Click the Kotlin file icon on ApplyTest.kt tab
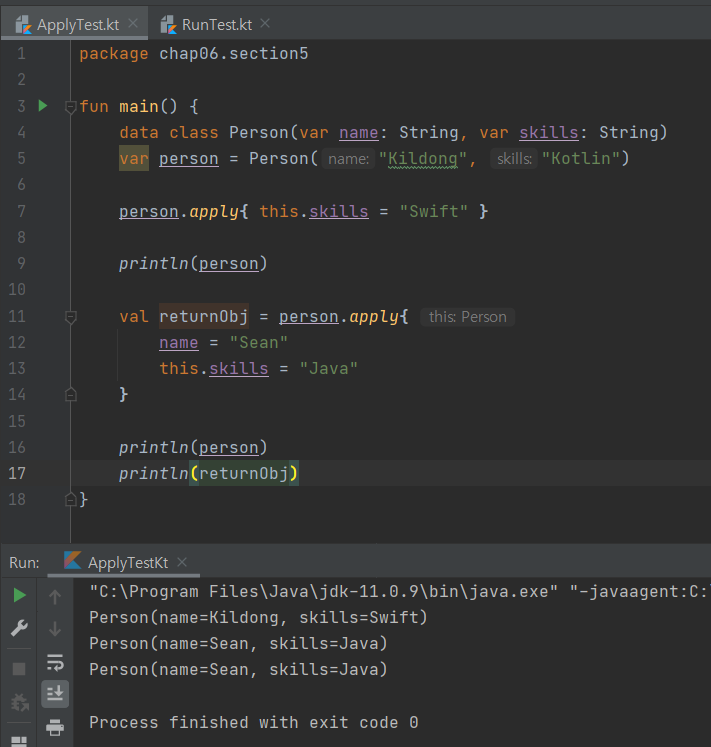This screenshot has height=747, width=711. coord(23,25)
